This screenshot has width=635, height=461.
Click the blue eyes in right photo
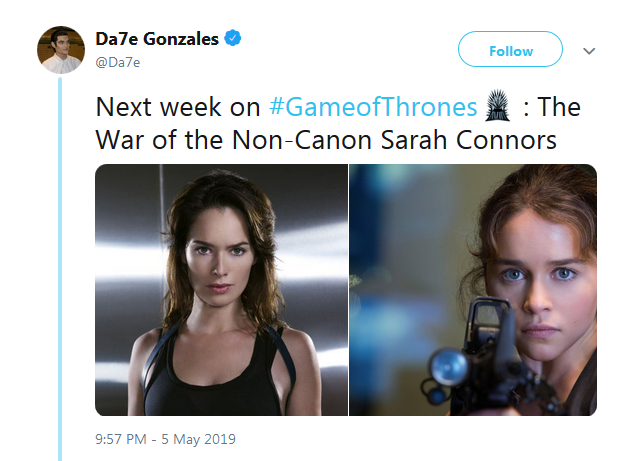[x=538, y=274]
